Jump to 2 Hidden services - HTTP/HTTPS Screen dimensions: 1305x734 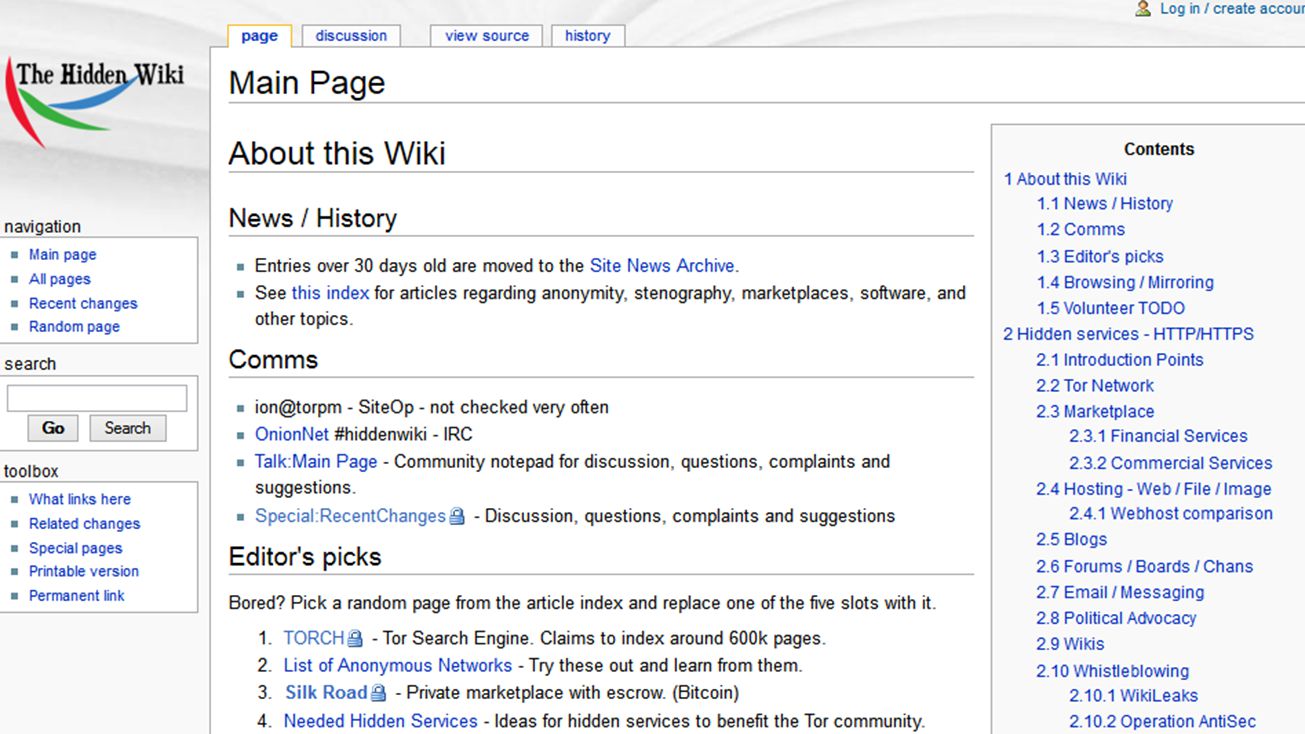[x=1128, y=334]
